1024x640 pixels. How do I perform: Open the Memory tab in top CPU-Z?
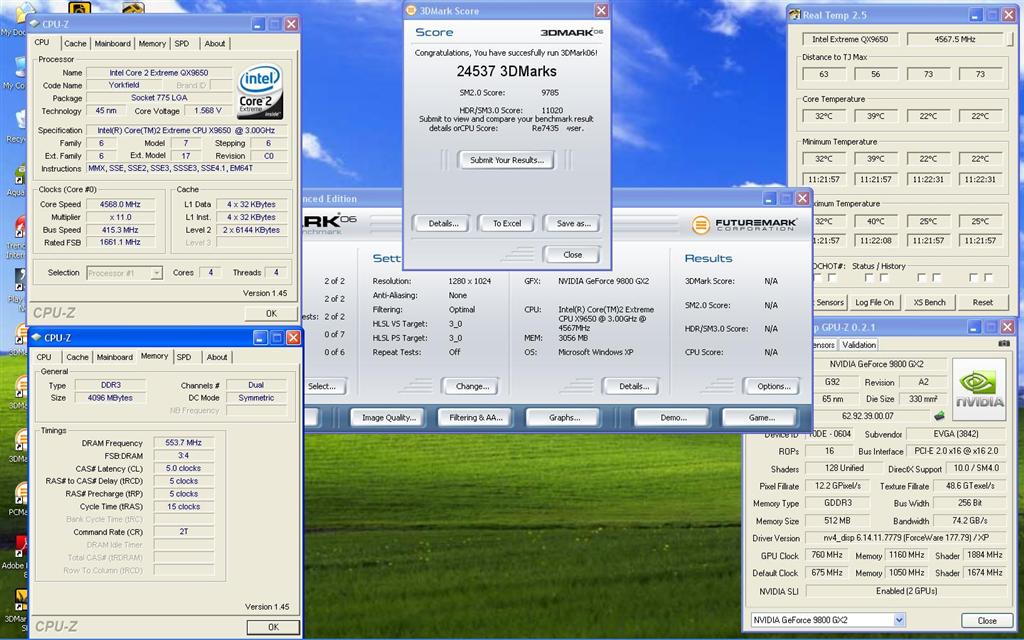click(152, 43)
